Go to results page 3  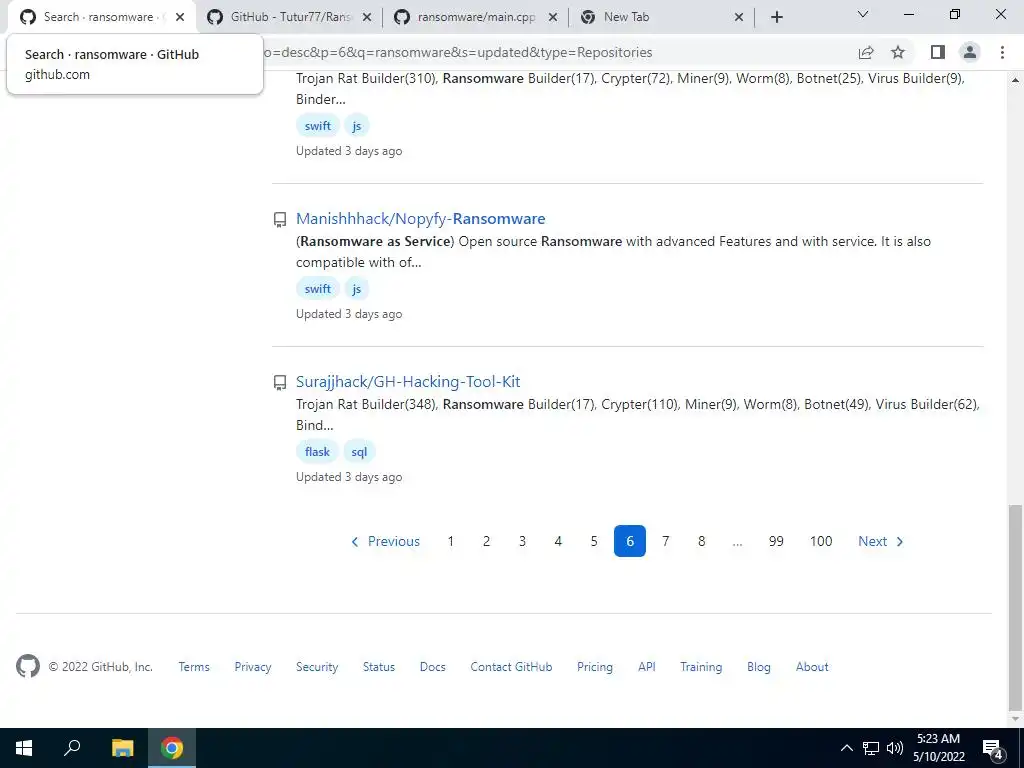click(522, 541)
